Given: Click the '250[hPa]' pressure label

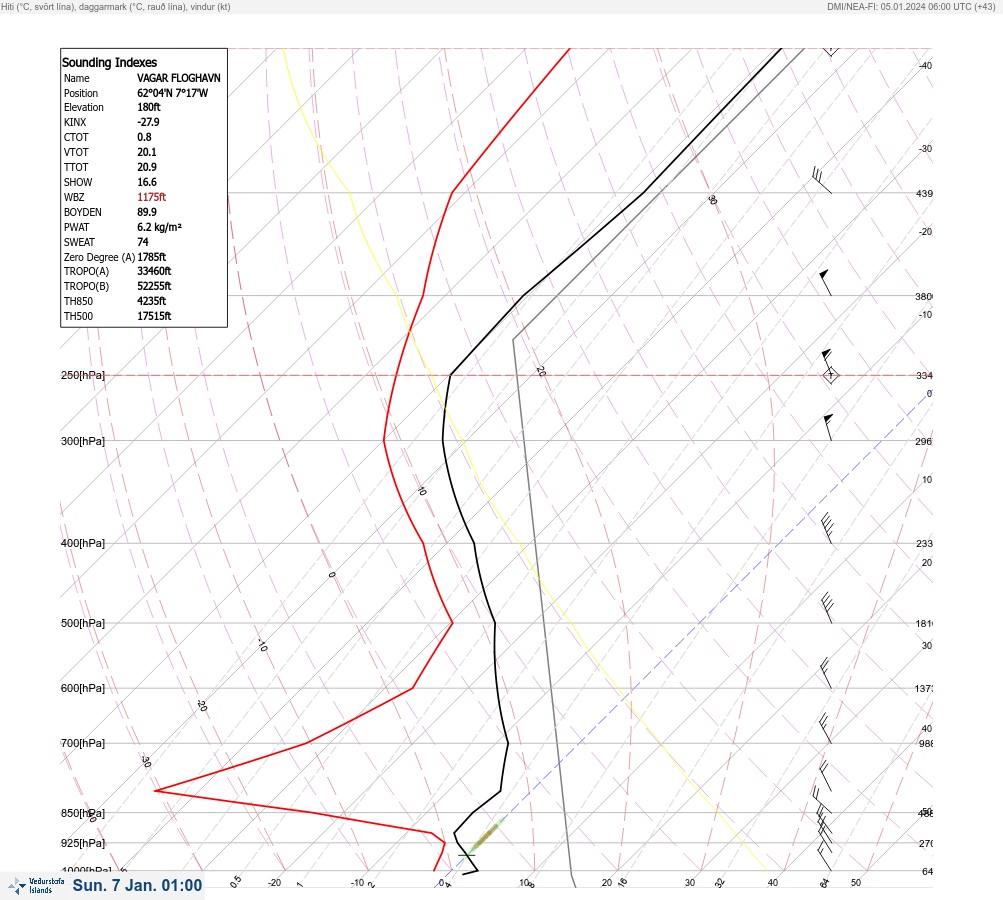Looking at the screenshot, I should (x=83, y=375).
